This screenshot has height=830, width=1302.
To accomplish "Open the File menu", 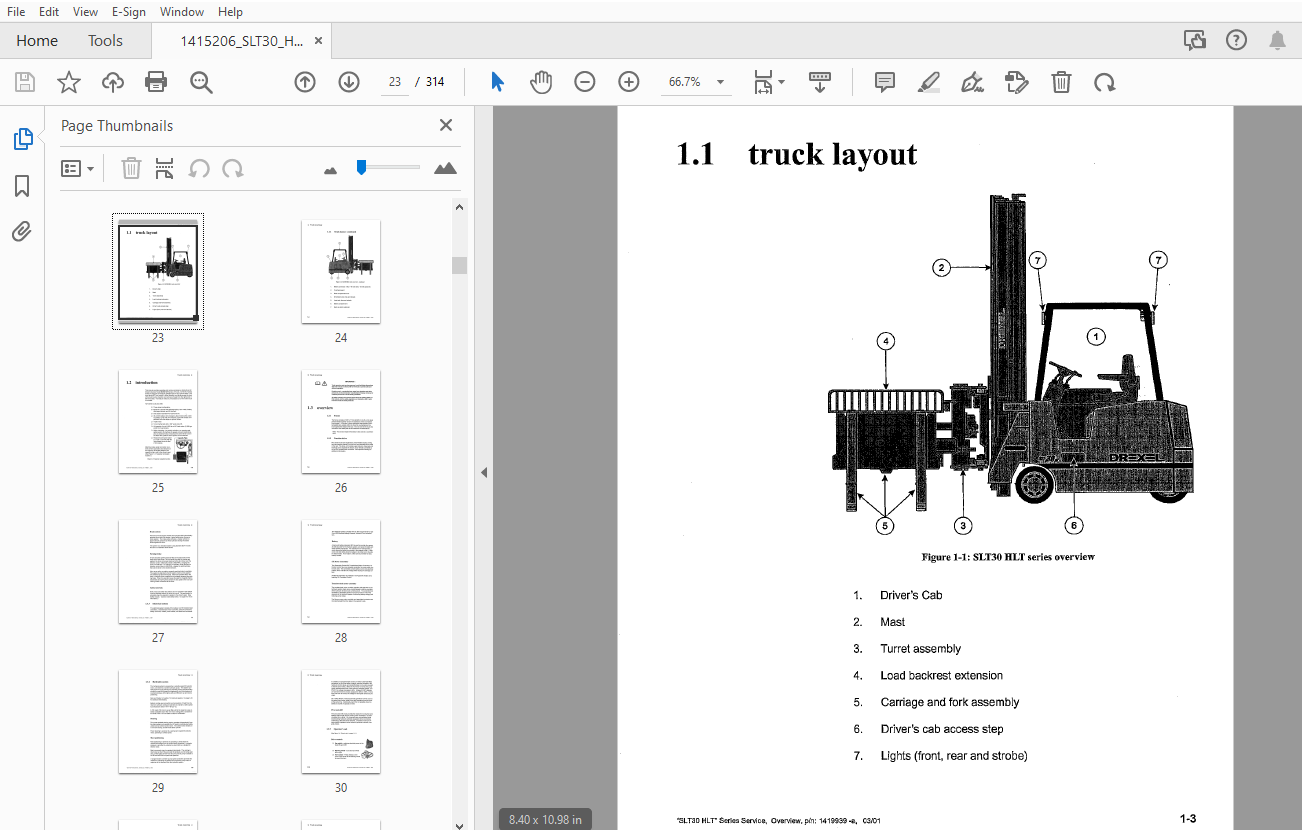I will 16,11.
